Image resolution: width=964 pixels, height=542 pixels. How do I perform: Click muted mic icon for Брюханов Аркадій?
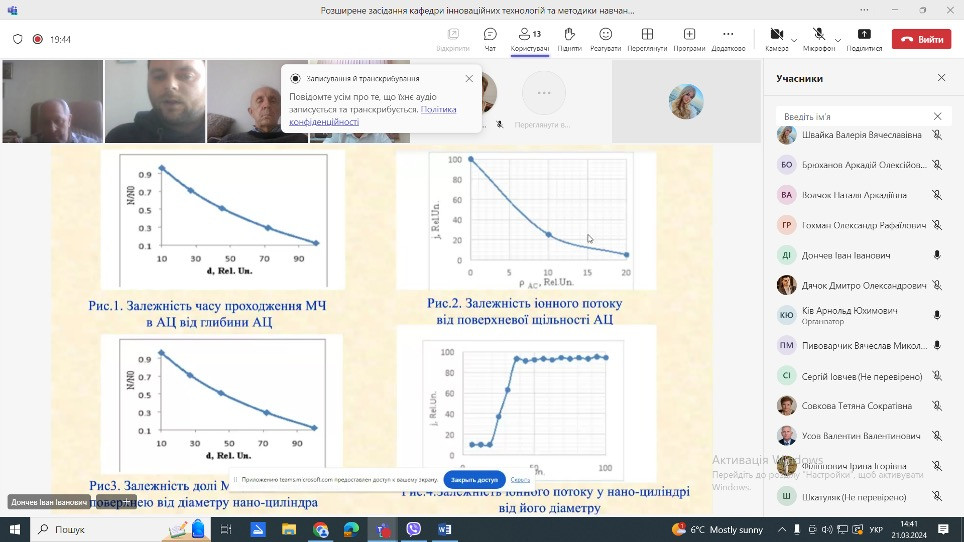[x=937, y=165]
